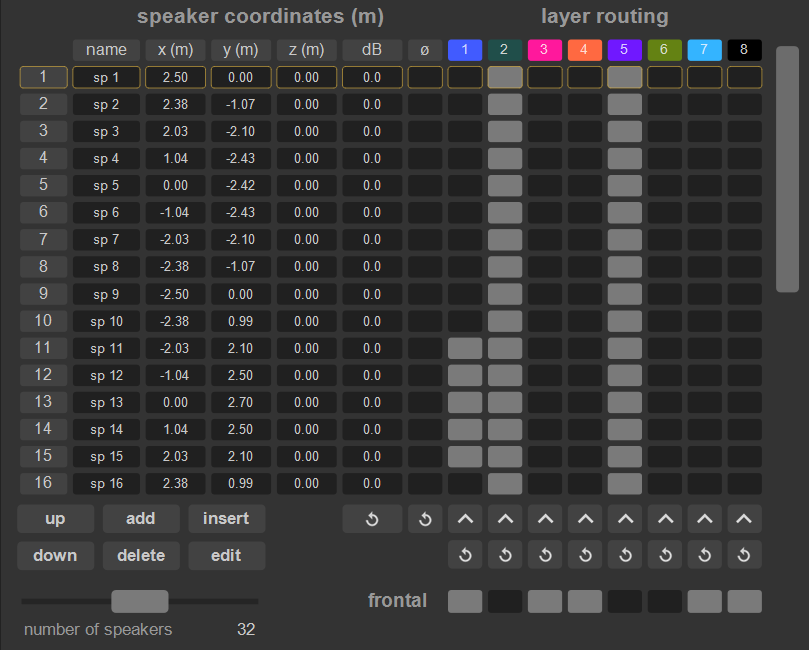Toggle layer 5 routing for sp 4
This screenshot has height=650, width=809.
[x=625, y=158]
